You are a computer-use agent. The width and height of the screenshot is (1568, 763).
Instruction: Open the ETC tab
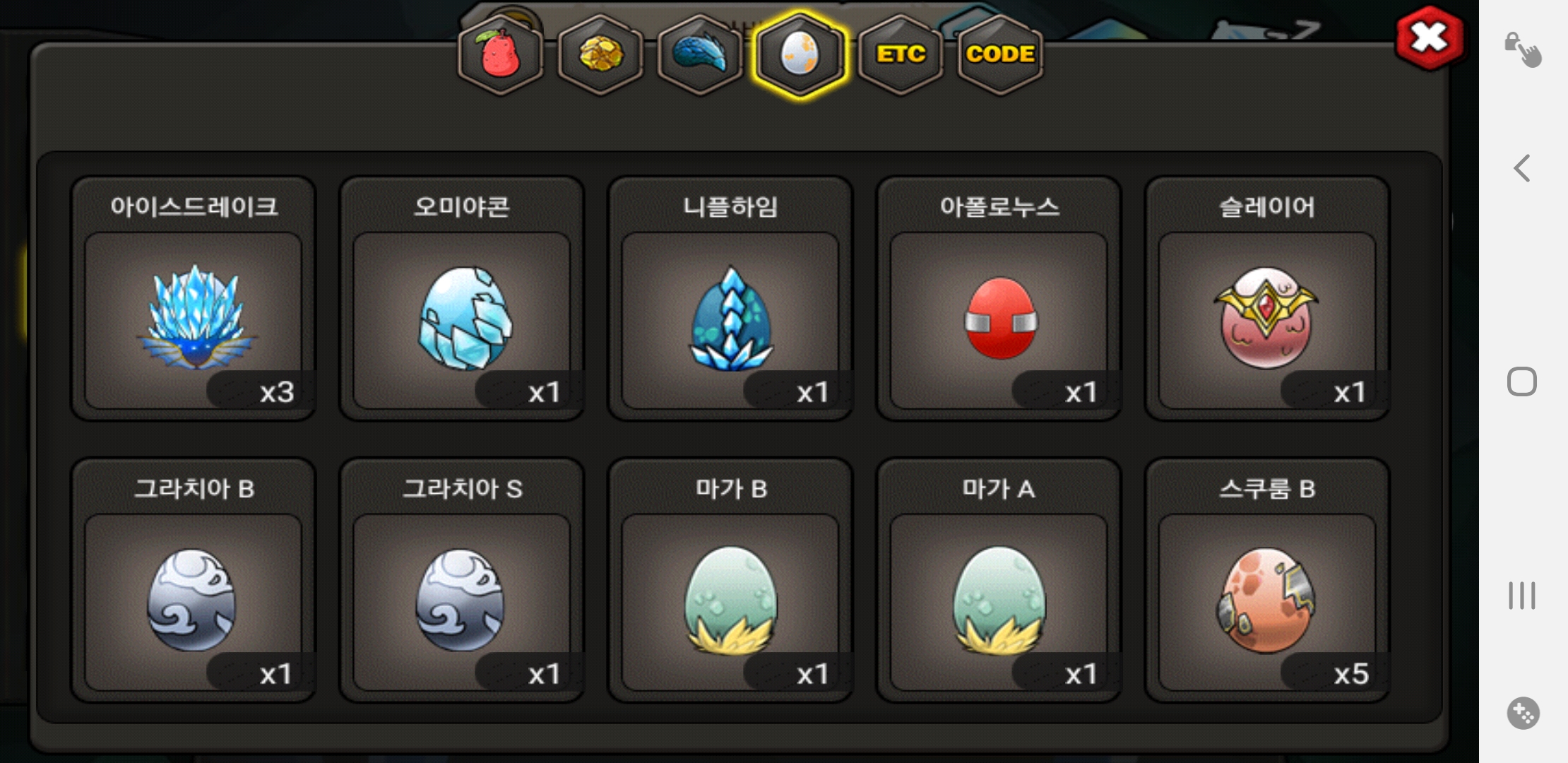pyautogui.click(x=901, y=54)
